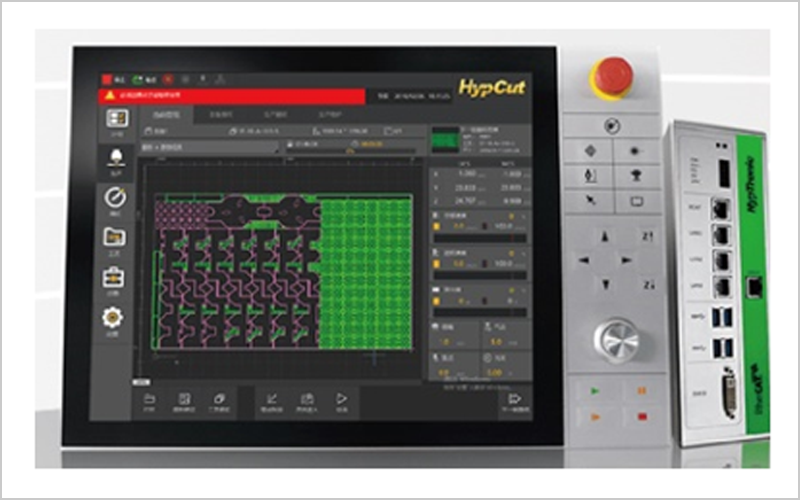Image resolution: width=800 pixels, height=500 pixels.
Task: Open the dropdown below the toolbar row
Action: click(210, 147)
